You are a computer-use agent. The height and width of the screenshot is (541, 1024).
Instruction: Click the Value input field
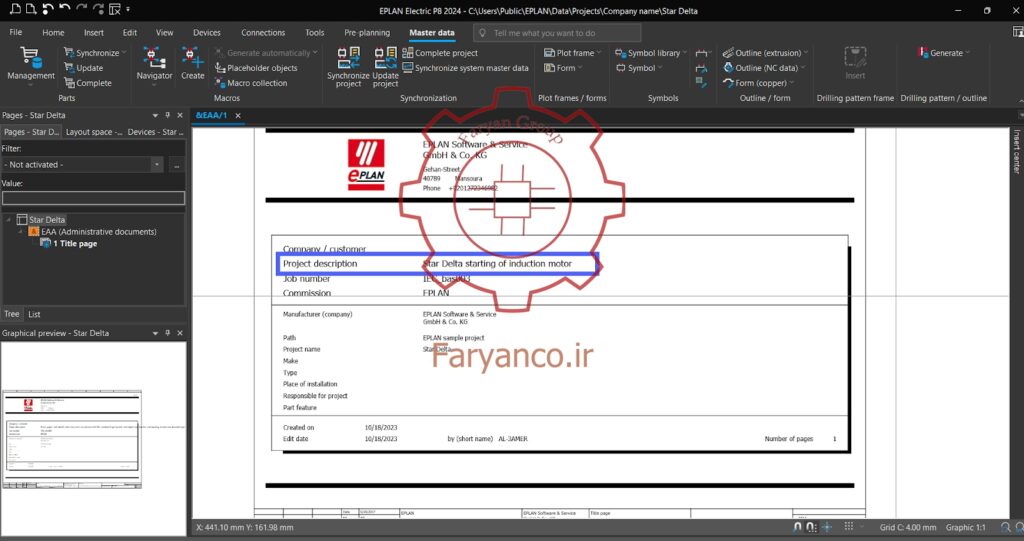(x=93, y=198)
